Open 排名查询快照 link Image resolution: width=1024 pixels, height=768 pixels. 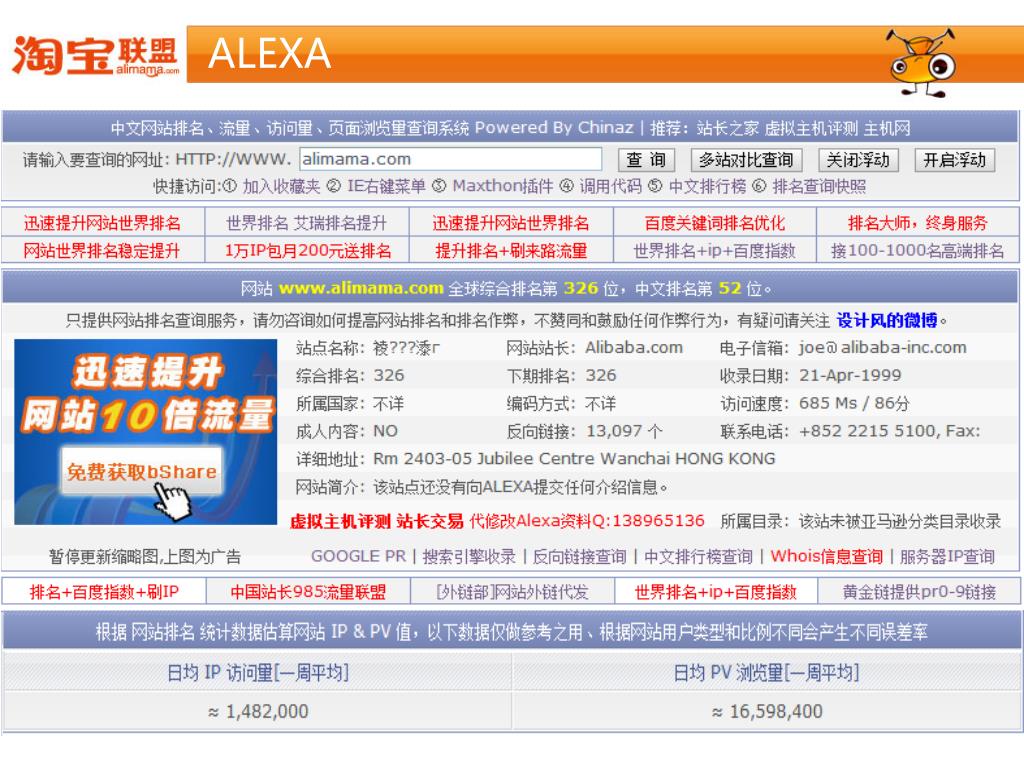tap(819, 187)
